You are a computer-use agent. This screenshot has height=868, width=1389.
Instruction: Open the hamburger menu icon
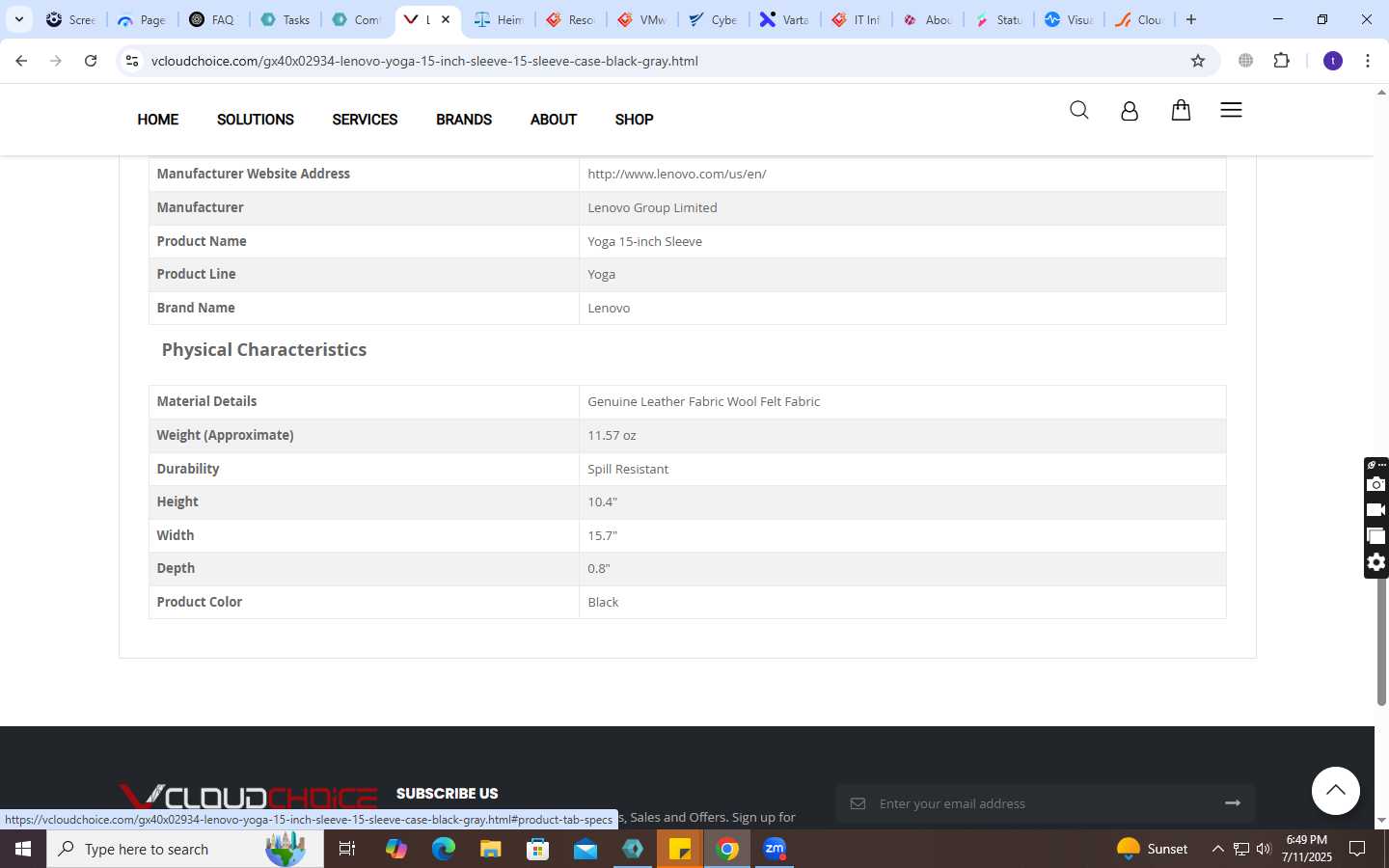tap(1231, 110)
